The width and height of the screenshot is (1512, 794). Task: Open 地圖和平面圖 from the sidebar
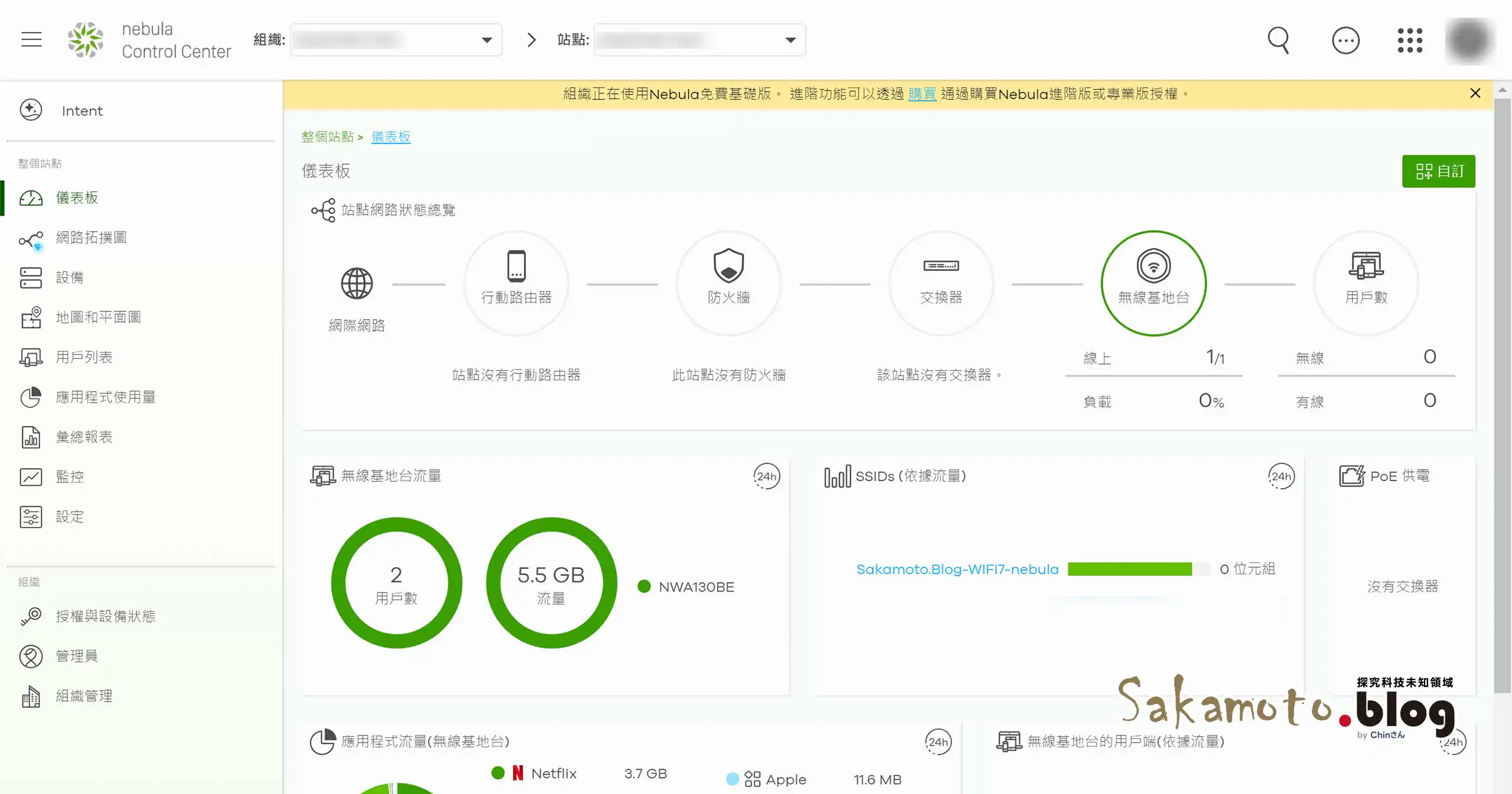[x=98, y=317]
